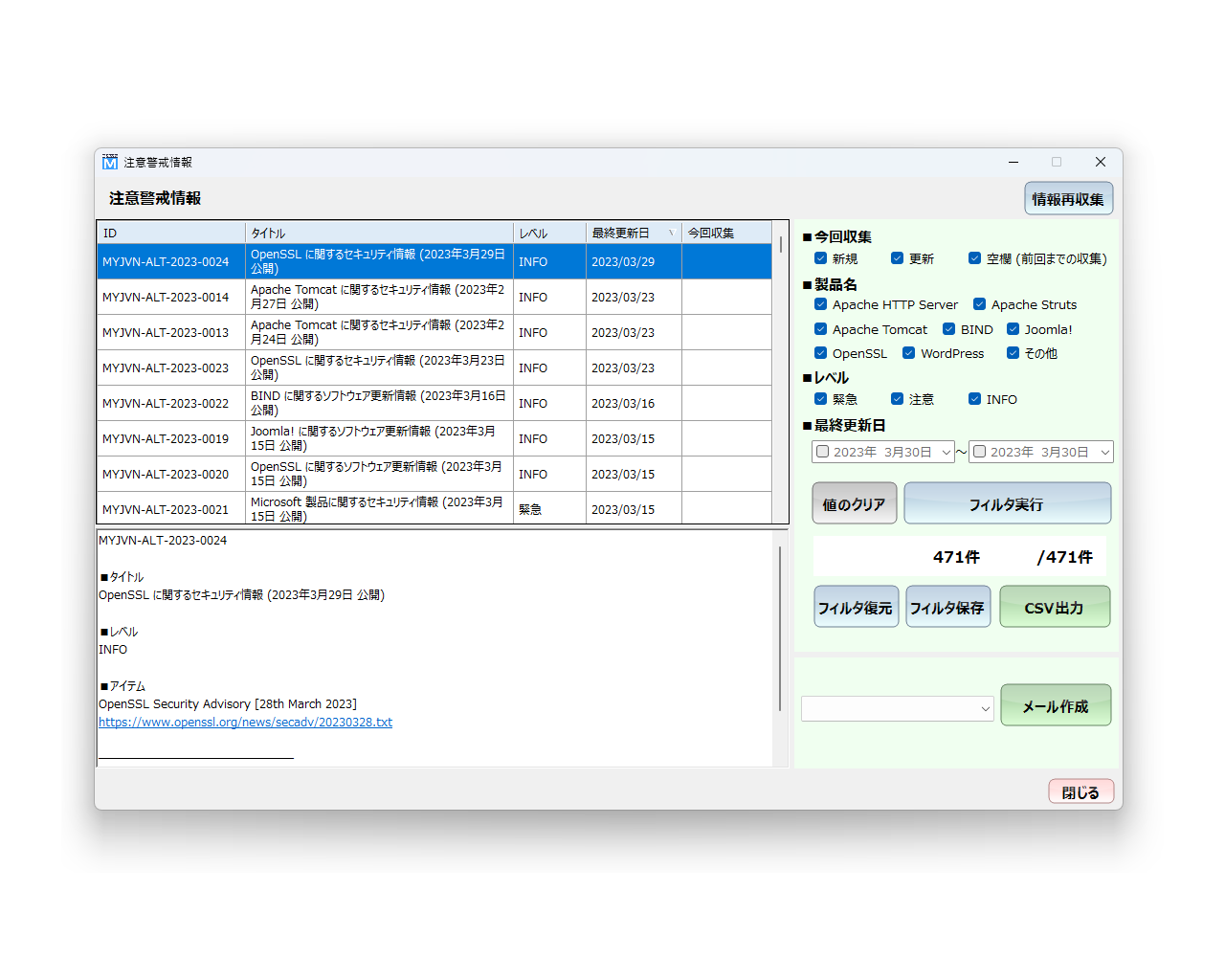Sort by the レベル column header
The image size is (1225, 980).
pos(549,233)
